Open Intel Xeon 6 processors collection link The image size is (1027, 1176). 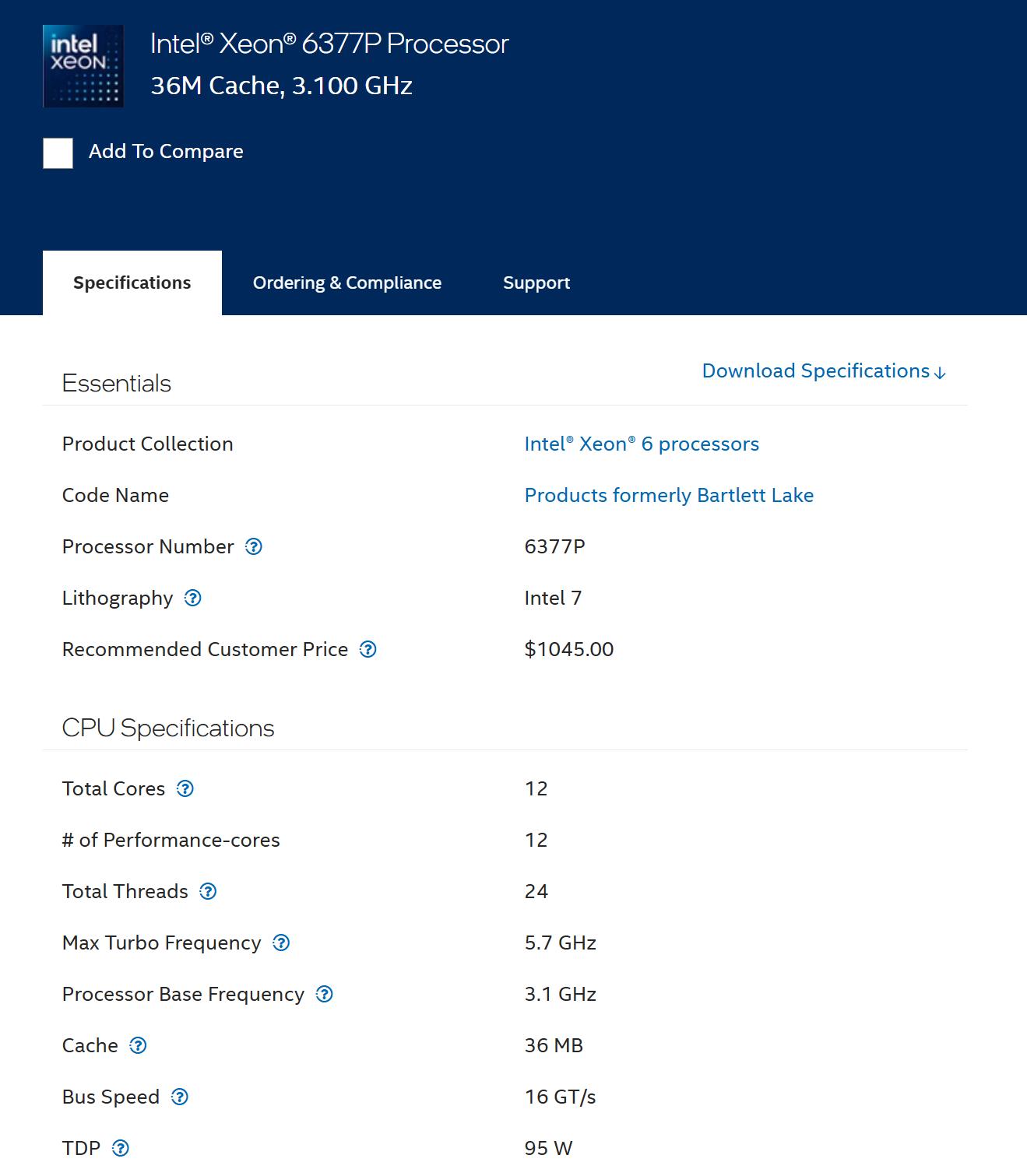(642, 444)
